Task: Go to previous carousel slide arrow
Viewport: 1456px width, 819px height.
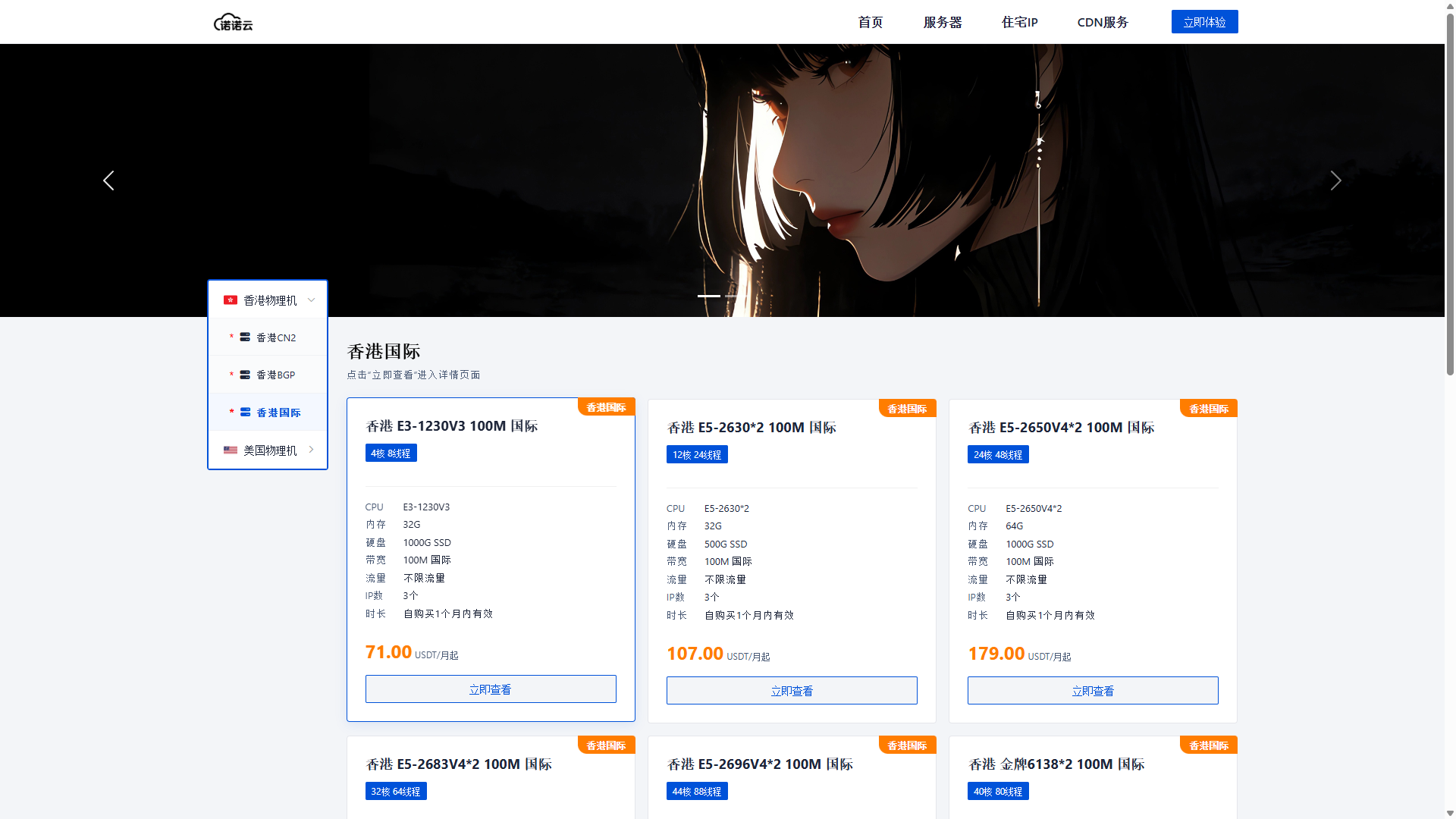Action: (x=108, y=180)
